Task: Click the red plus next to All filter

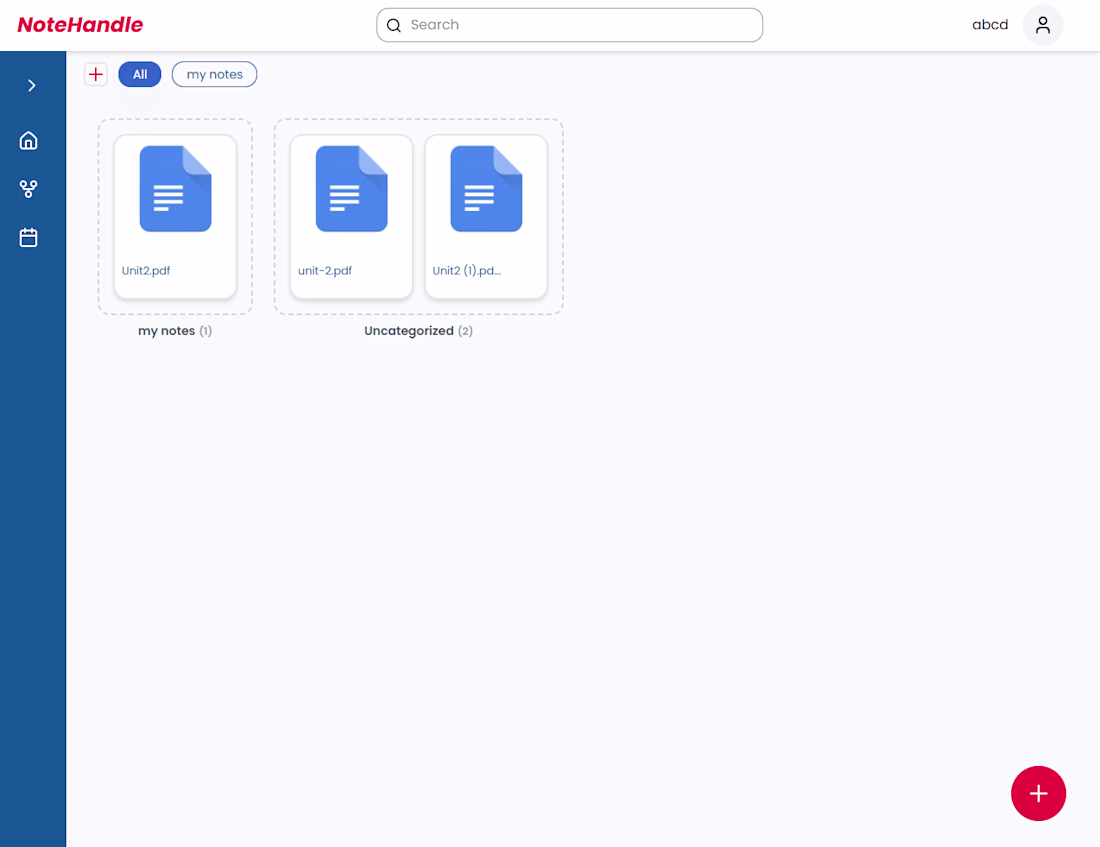Action: coord(96,74)
